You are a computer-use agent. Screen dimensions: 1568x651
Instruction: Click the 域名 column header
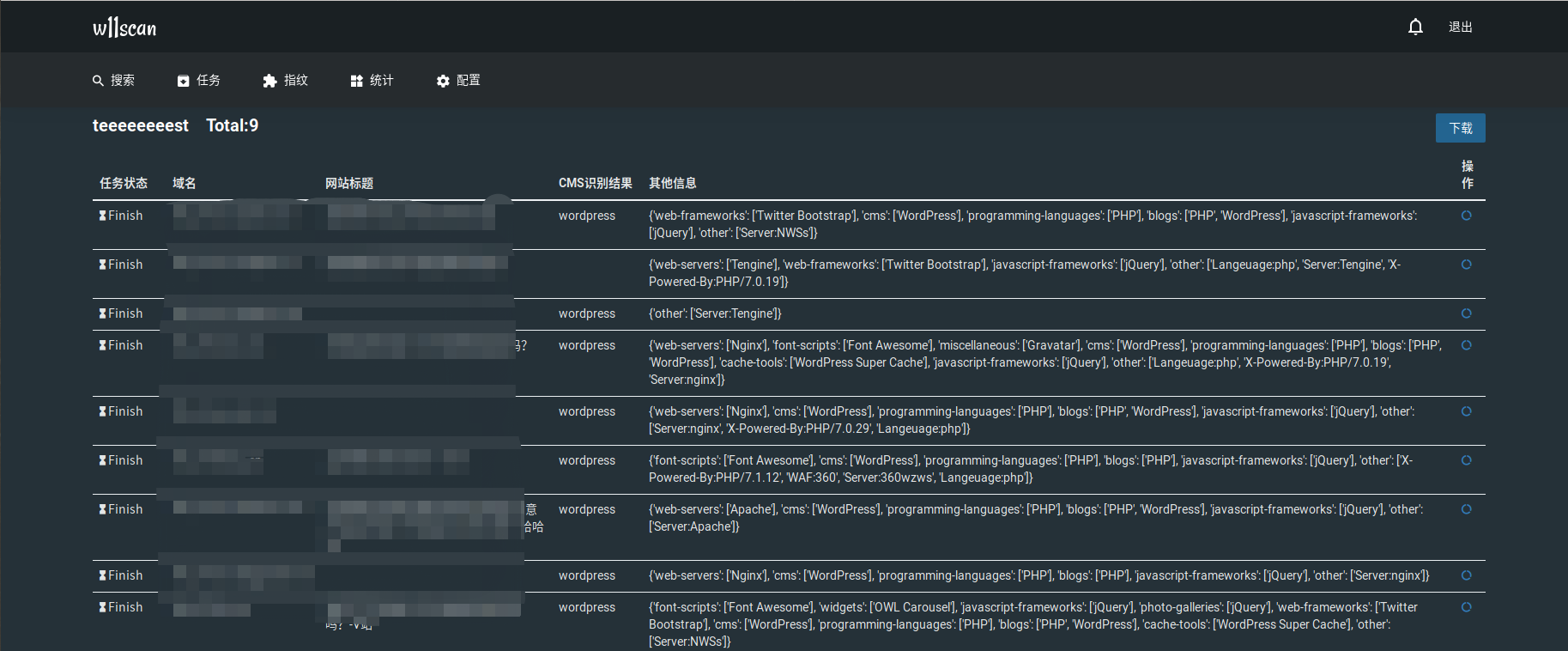point(185,183)
